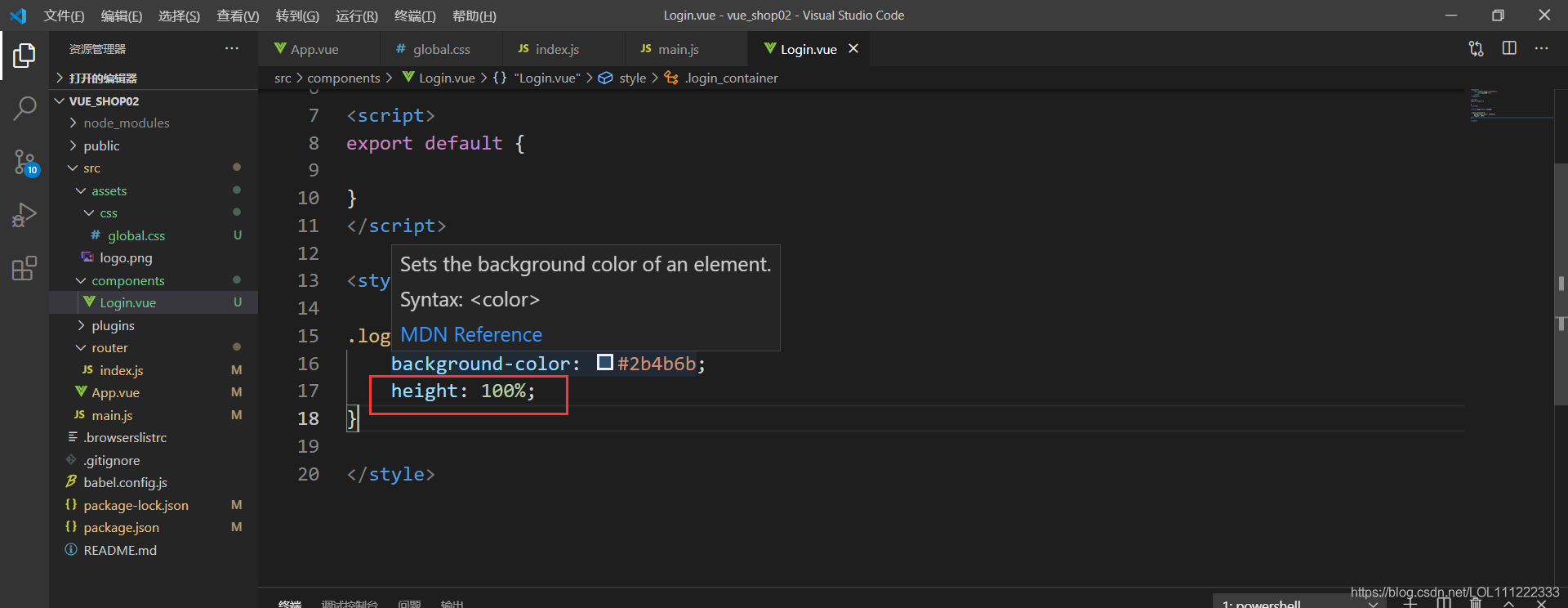This screenshot has width=1568, height=608.
Task: Expand the 打开的编辑器 section
Action: click(x=154, y=78)
